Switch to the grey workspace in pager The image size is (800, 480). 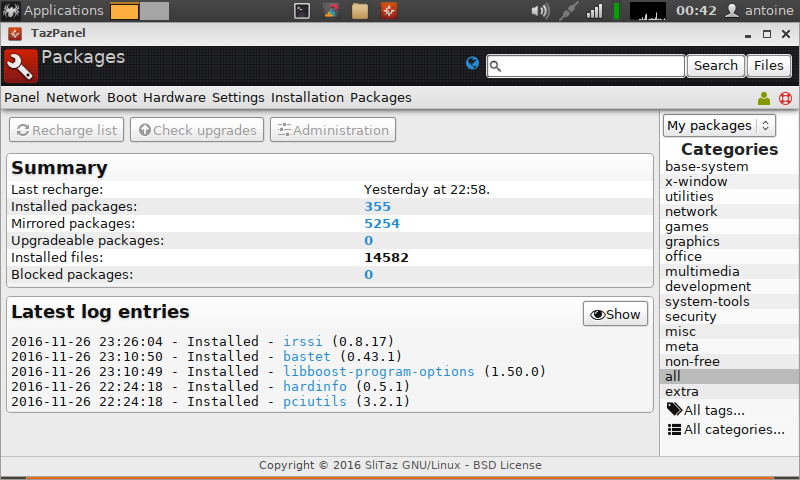click(x=155, y=11)
